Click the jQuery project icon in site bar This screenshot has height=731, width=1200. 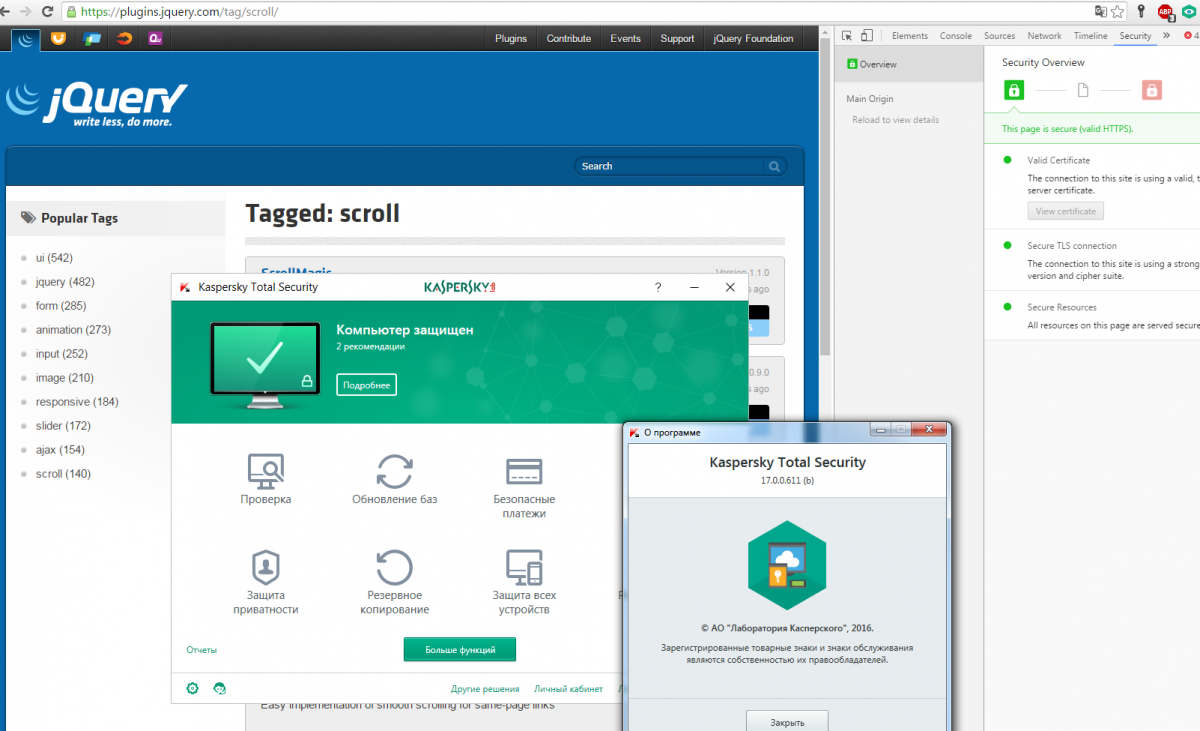point(26,39)
